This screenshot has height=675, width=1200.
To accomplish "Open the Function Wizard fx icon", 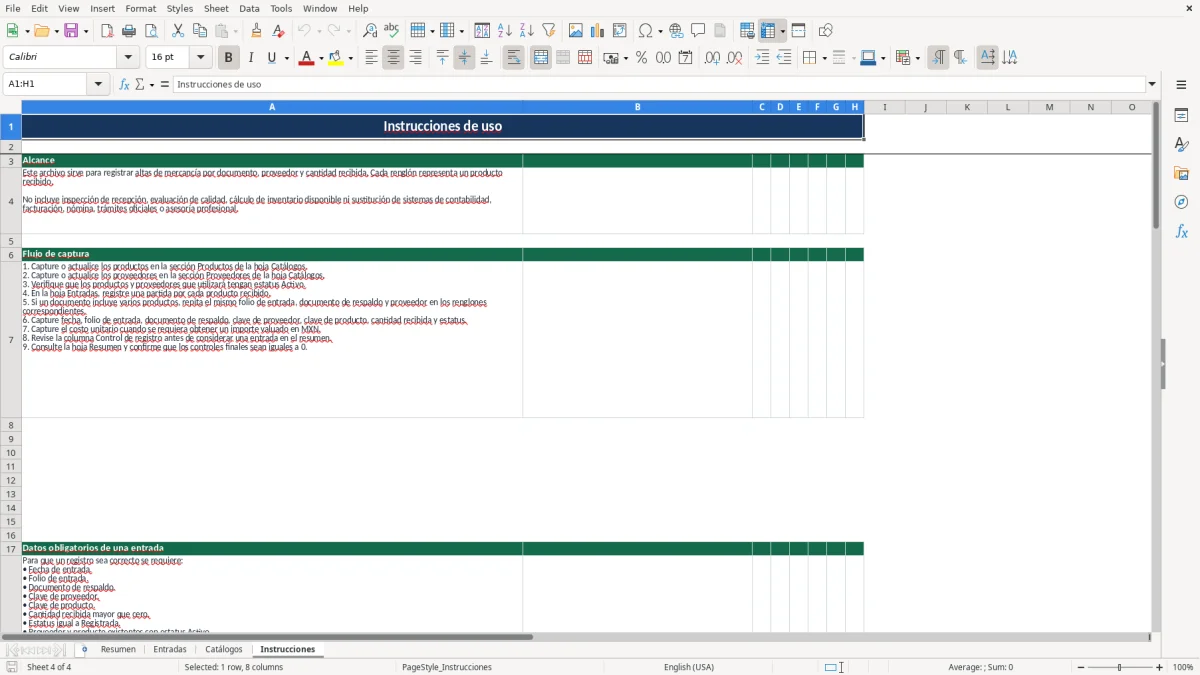I will pyautogui.click(x=124, y=84).
